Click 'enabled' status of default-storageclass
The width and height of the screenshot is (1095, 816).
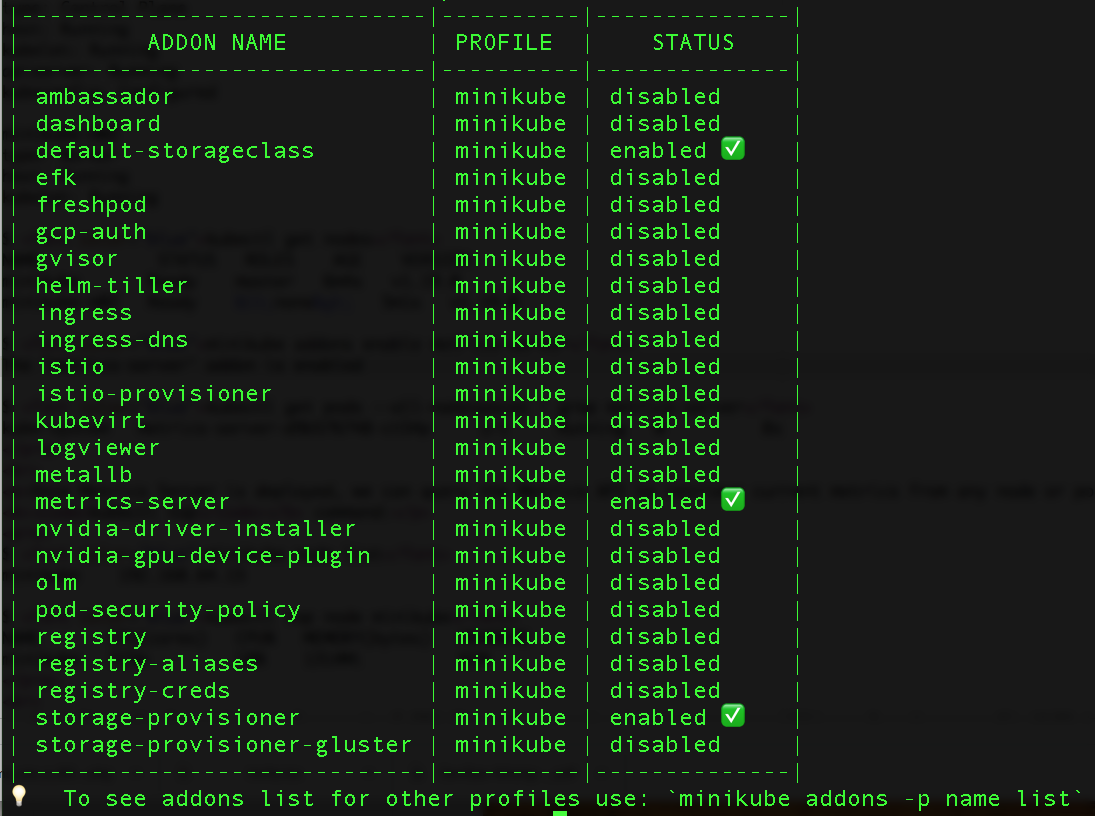click(x=658, y=151)
